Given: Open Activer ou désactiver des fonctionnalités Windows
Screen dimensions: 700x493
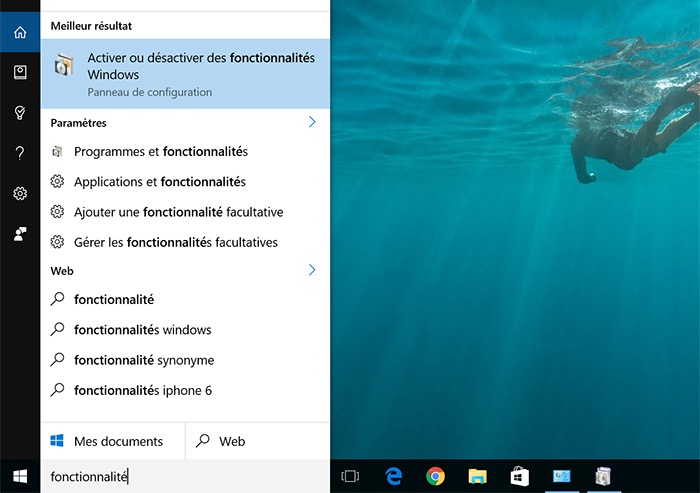Looking at the screenshot, I should pyautogui.click(x=185, y=73).
